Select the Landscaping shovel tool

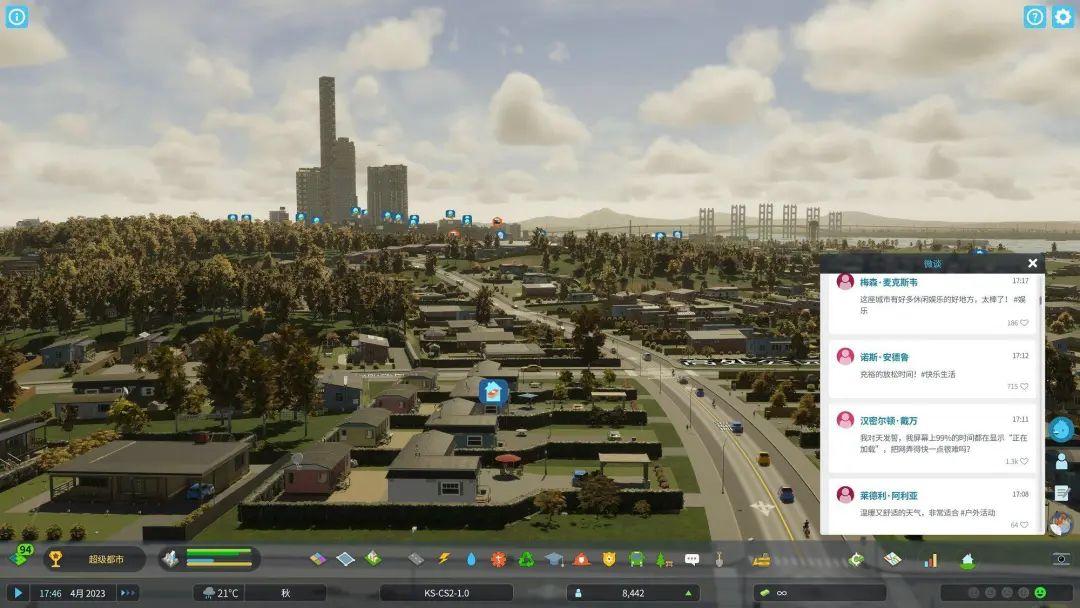[719, 559]
